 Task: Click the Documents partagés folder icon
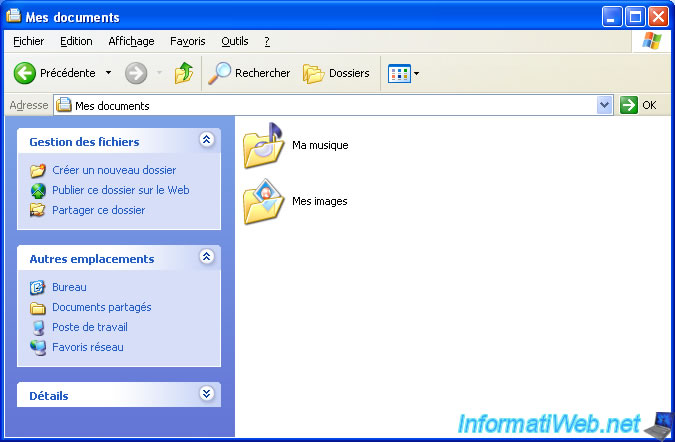pos(38,308)
